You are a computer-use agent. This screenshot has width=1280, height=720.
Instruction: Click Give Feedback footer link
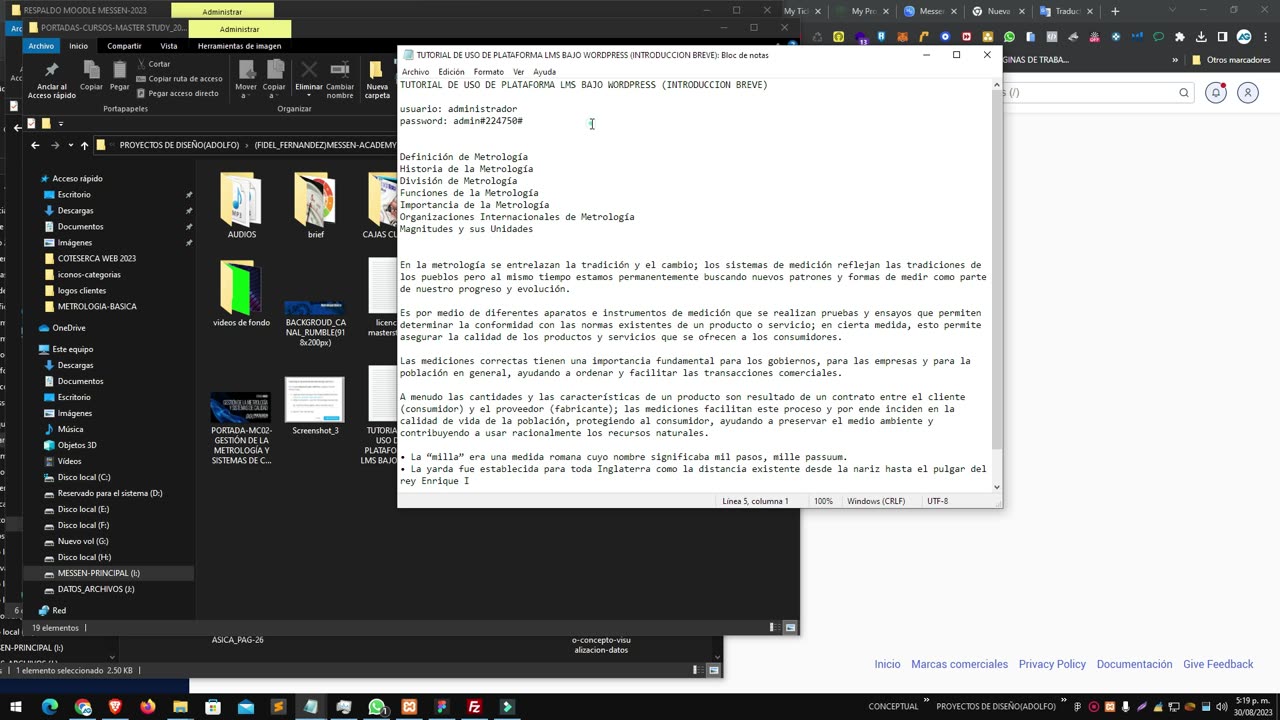click(1218, 664)
